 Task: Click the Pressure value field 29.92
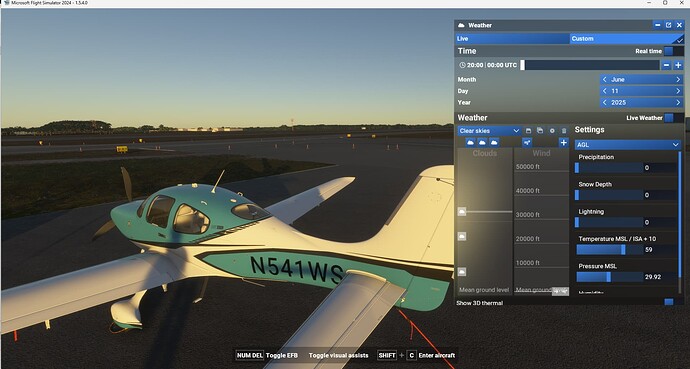point(660,277)
